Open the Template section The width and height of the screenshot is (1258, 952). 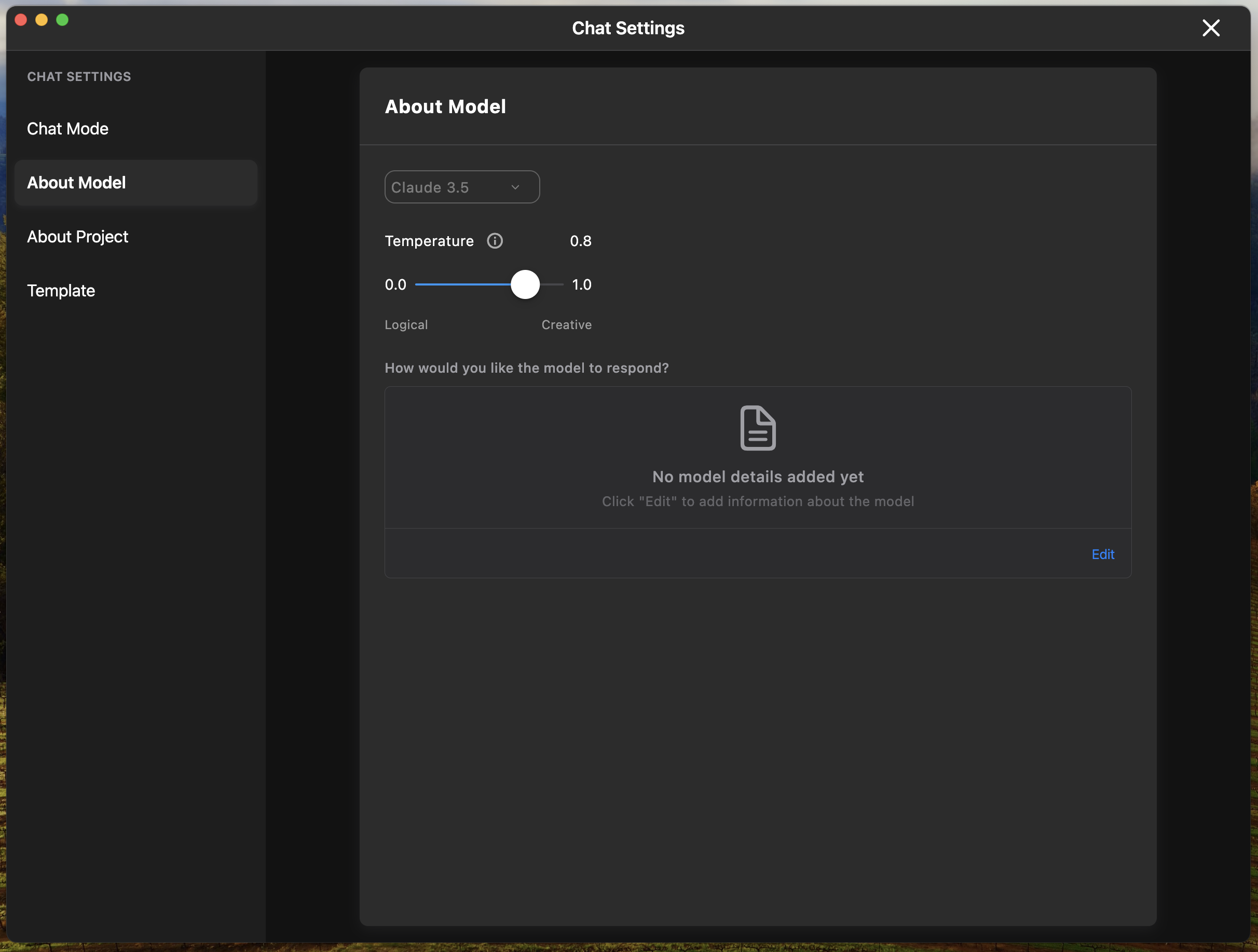[136, 291]
